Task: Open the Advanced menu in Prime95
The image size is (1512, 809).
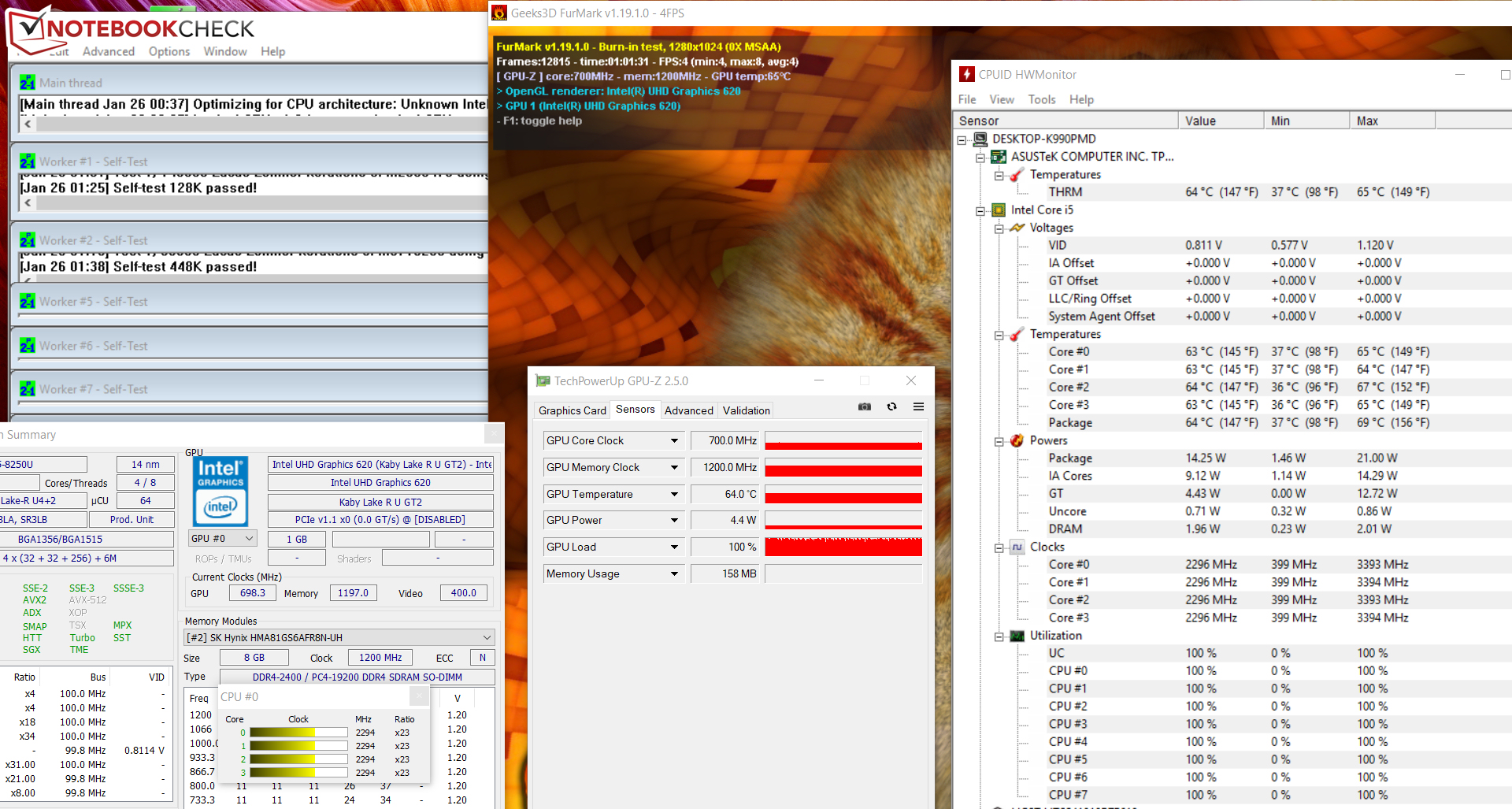Action: pos(109,51)
